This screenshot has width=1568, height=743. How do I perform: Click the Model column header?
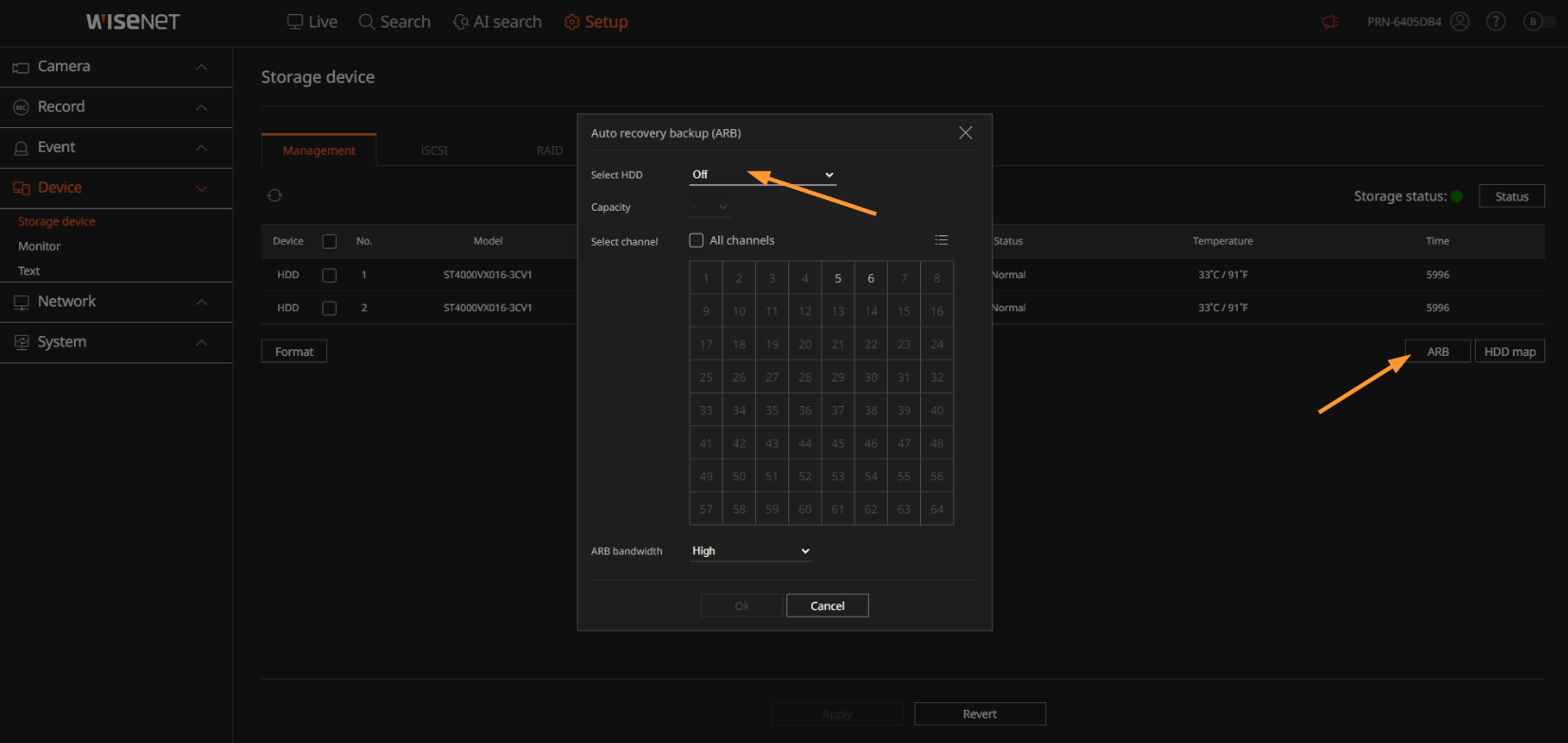tap(488, 241)
